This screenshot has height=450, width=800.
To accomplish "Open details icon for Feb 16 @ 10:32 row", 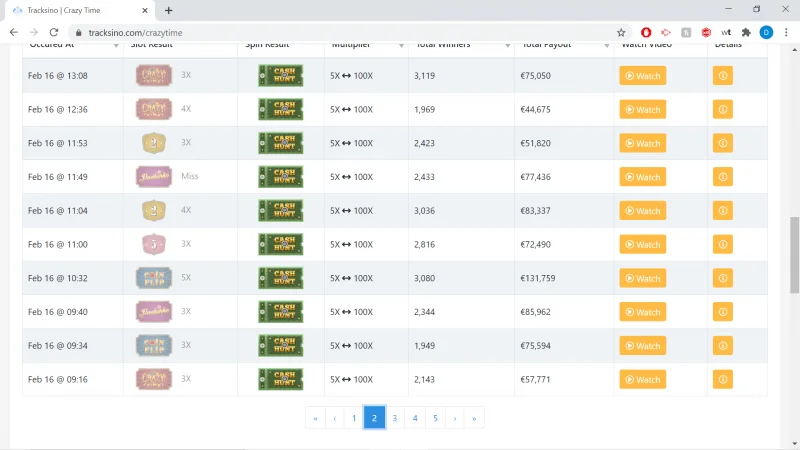I will pos(722,278).
